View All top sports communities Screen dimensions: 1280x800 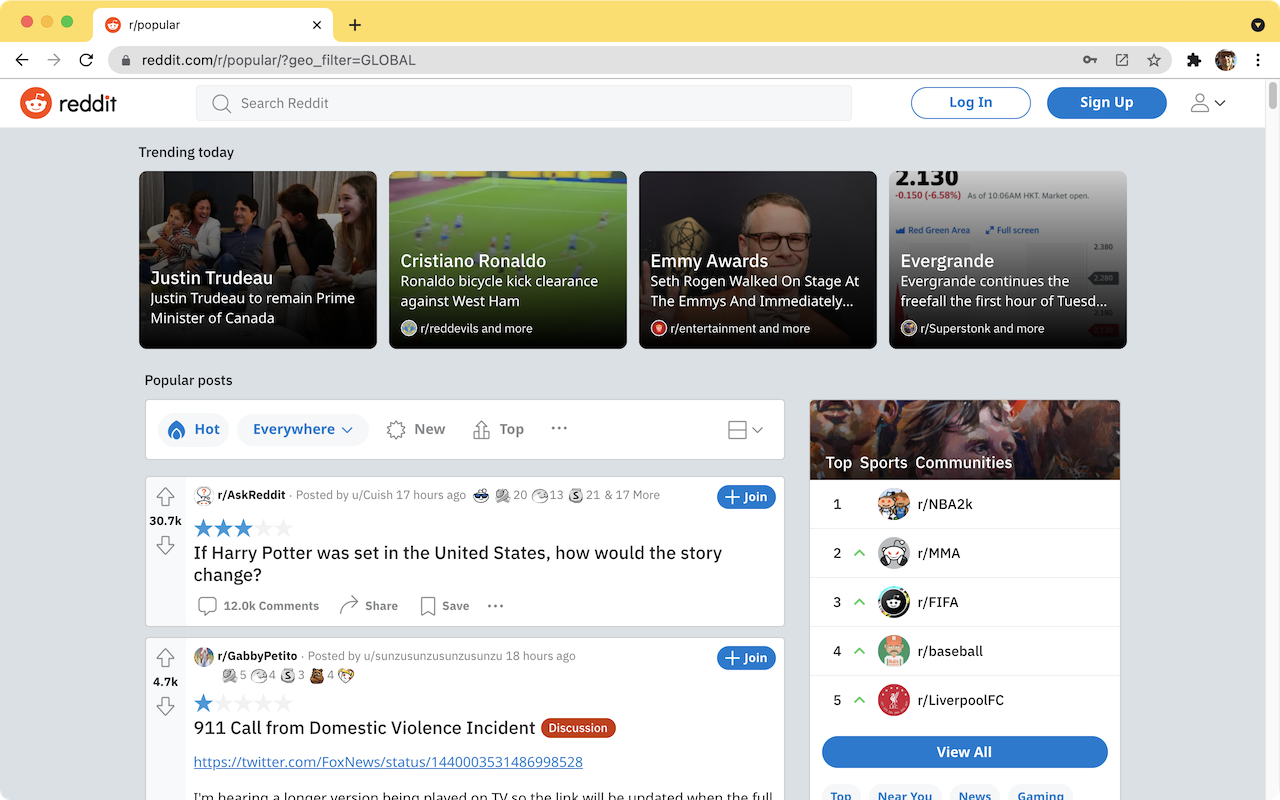point(964,752)
